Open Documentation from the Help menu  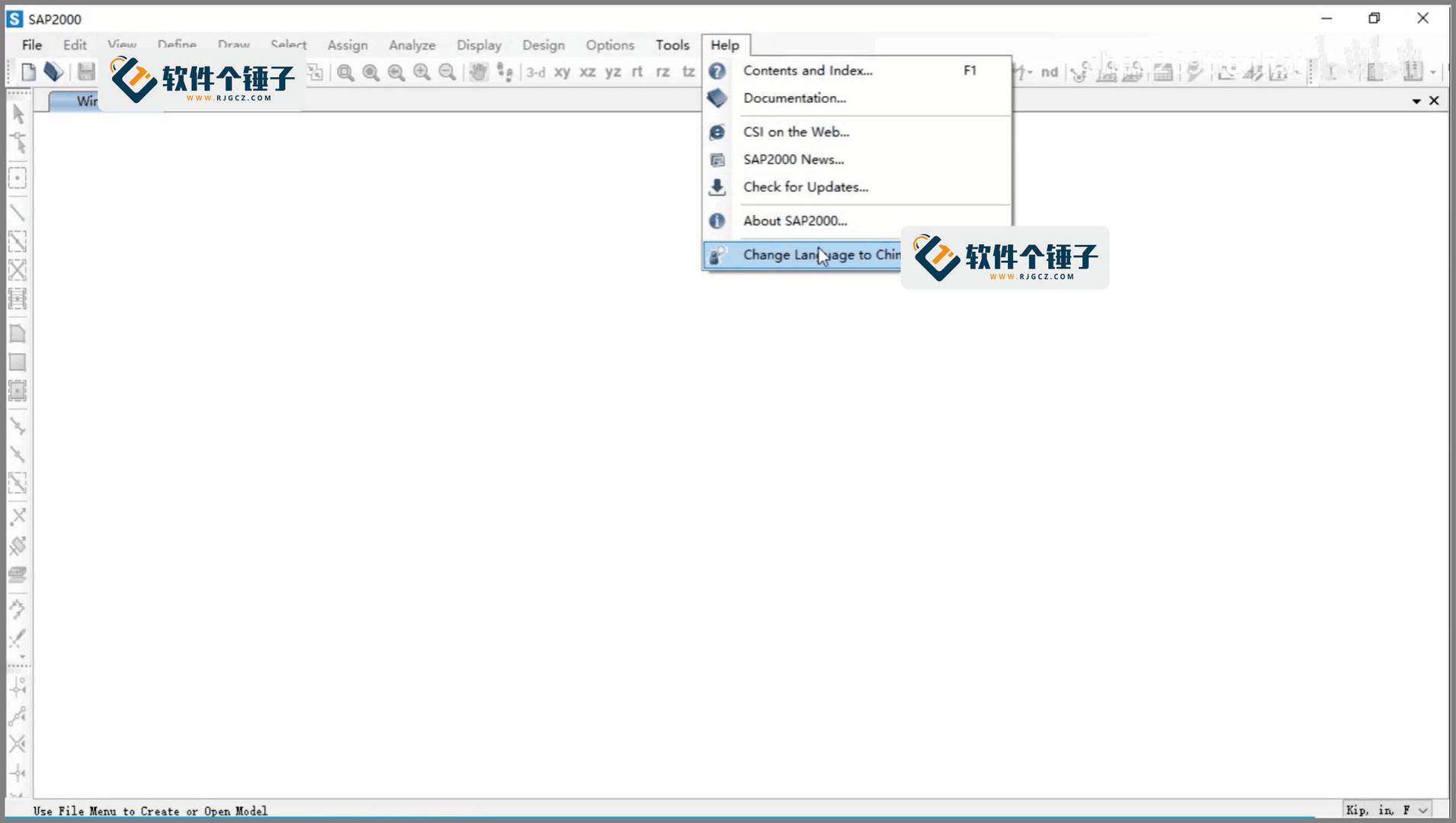(858, 98)
